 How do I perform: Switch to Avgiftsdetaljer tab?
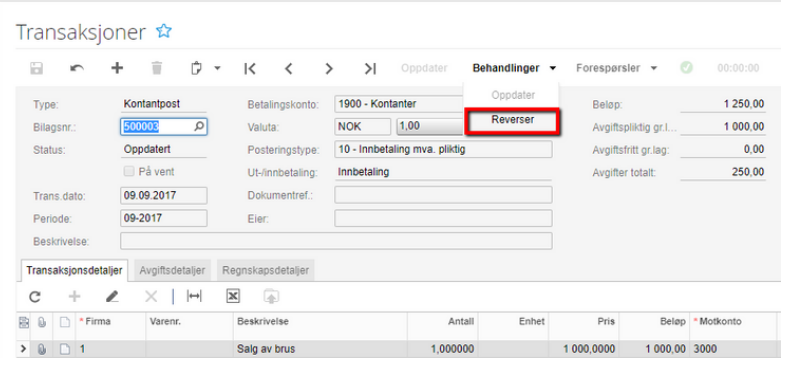[172, 270]
